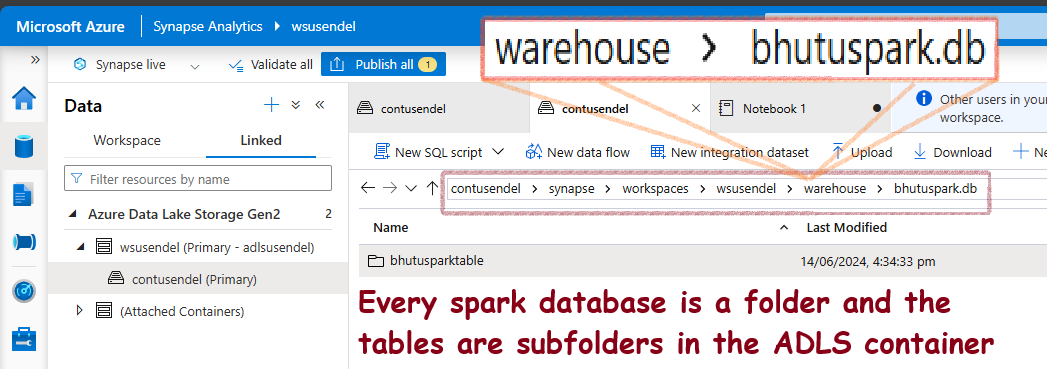Click wsusendel in the breadcrumb path
The height and width of the screenshot is (369, 1047).
[747, 189]
